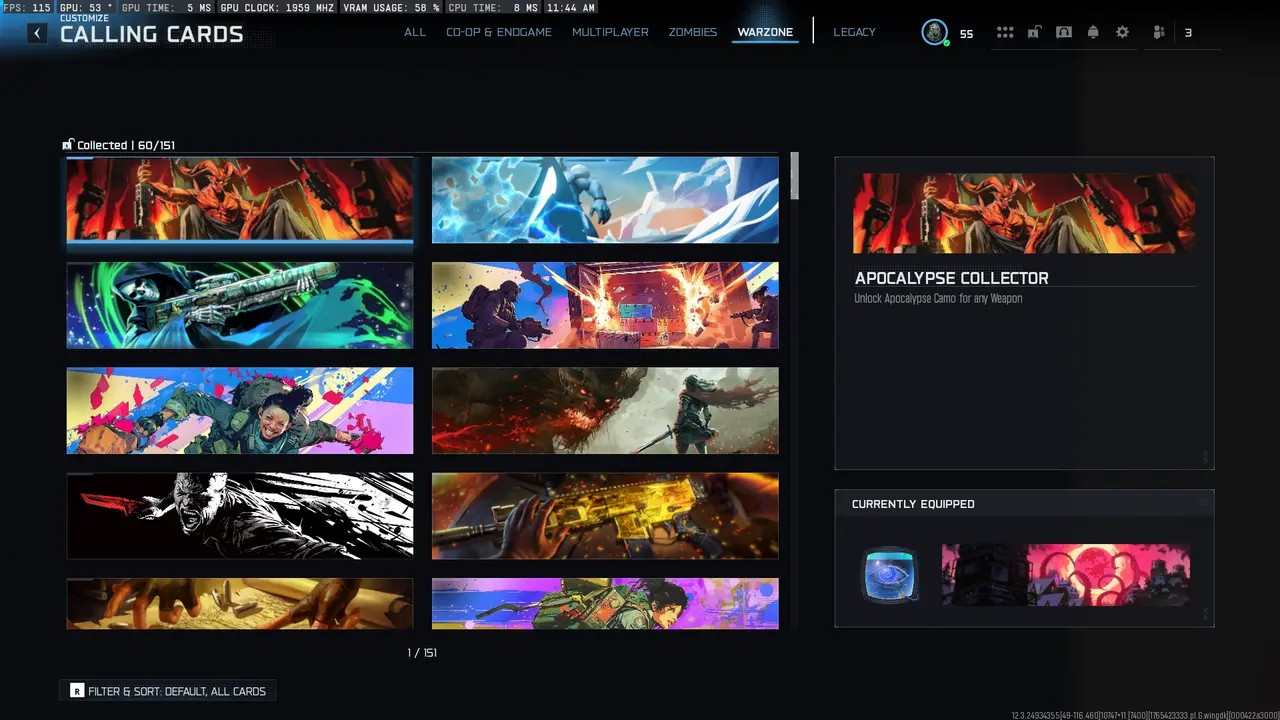Click the Collected 60/151 label
This screenshot has width=1280, height=720.
(126, 145)
